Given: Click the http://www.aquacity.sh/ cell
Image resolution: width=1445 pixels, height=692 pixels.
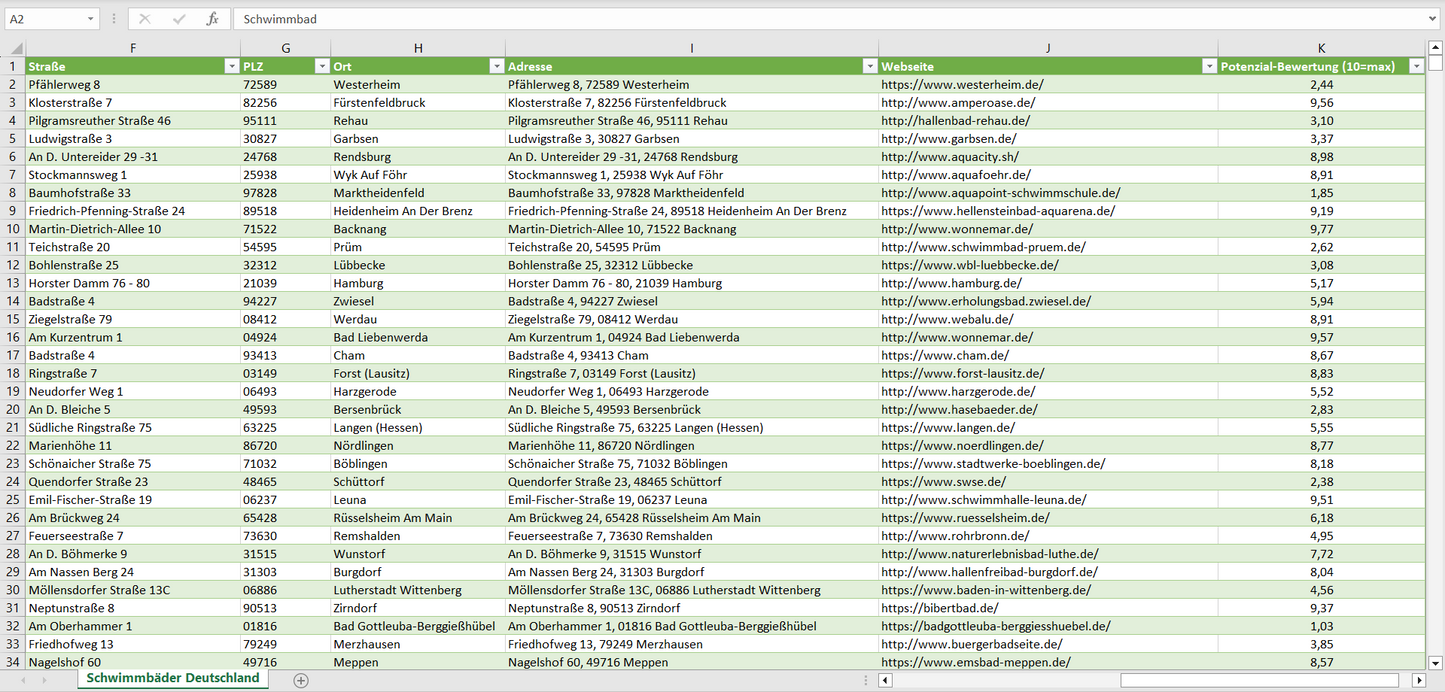Looking at the screenshot, I should point(949,157).
